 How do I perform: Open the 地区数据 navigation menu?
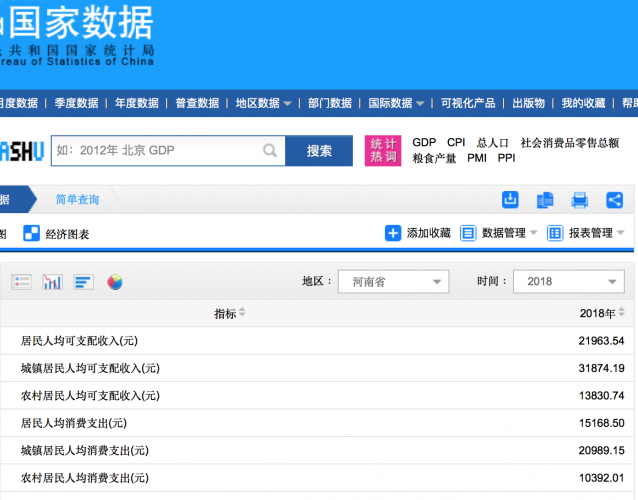pos(263,103)
